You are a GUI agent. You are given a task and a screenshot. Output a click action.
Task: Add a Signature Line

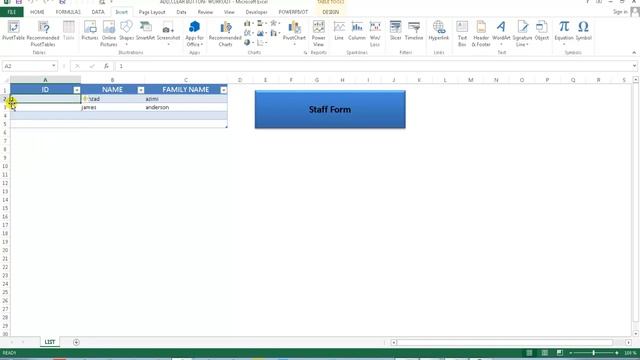pyautogui.click(x=522, y=33)
